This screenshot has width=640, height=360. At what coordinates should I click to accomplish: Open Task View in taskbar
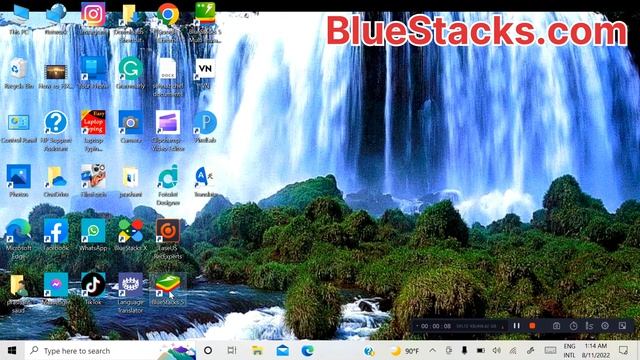232,350
